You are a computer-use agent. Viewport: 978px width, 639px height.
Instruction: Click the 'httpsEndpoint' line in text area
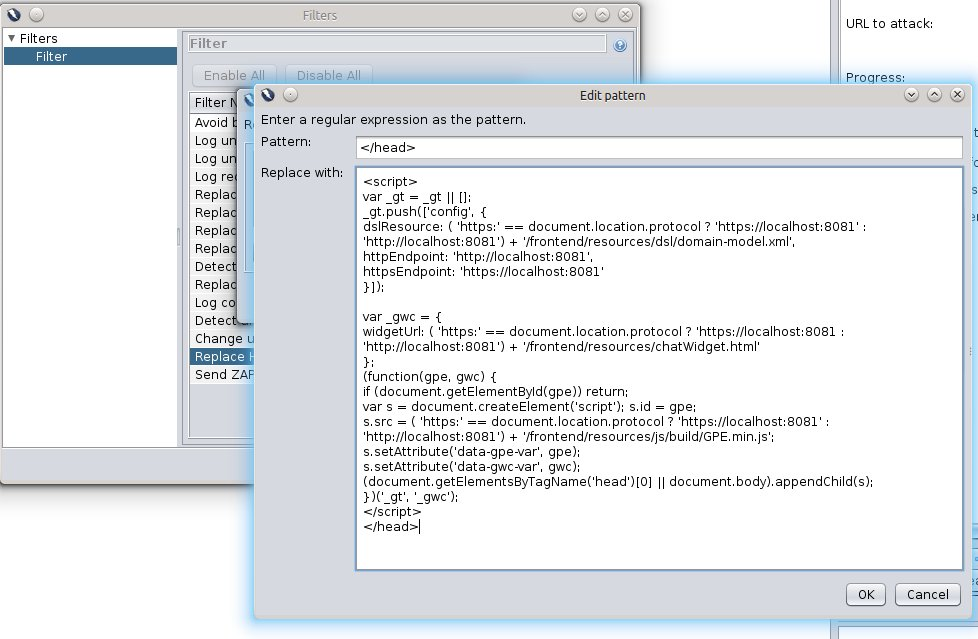coord(483,271)
